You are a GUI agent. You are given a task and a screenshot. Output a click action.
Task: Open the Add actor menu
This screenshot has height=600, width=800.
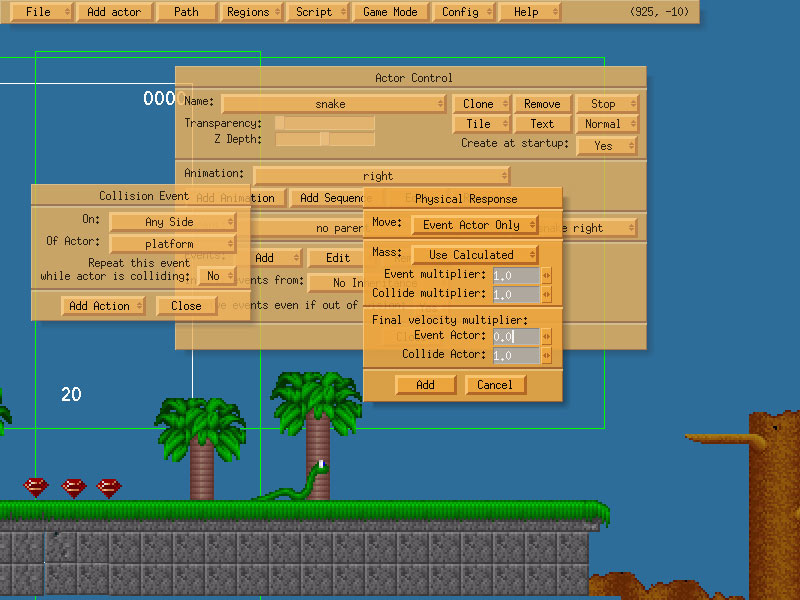(x=114, y=12)
